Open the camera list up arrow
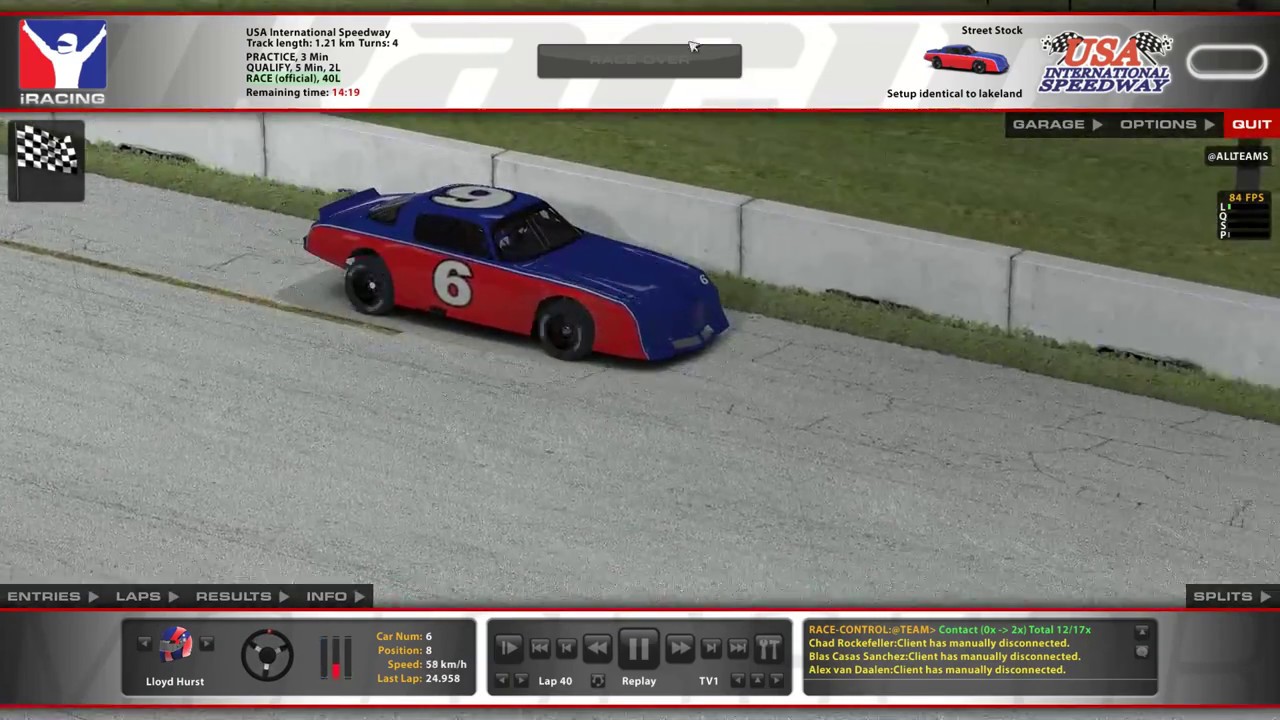The height and width of the screenshot is (720, 1280). (x=757, y=681)
